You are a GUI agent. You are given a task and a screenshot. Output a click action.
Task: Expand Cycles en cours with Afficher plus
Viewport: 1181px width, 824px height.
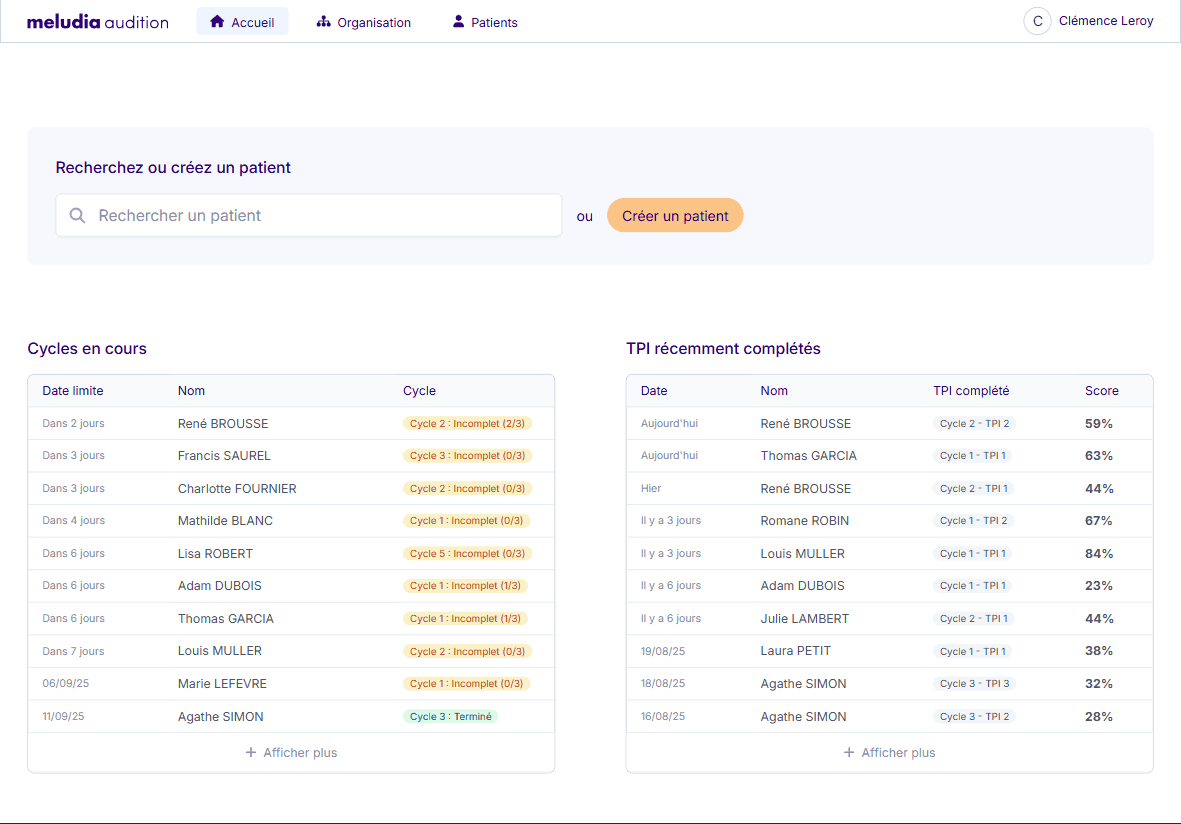300,753
